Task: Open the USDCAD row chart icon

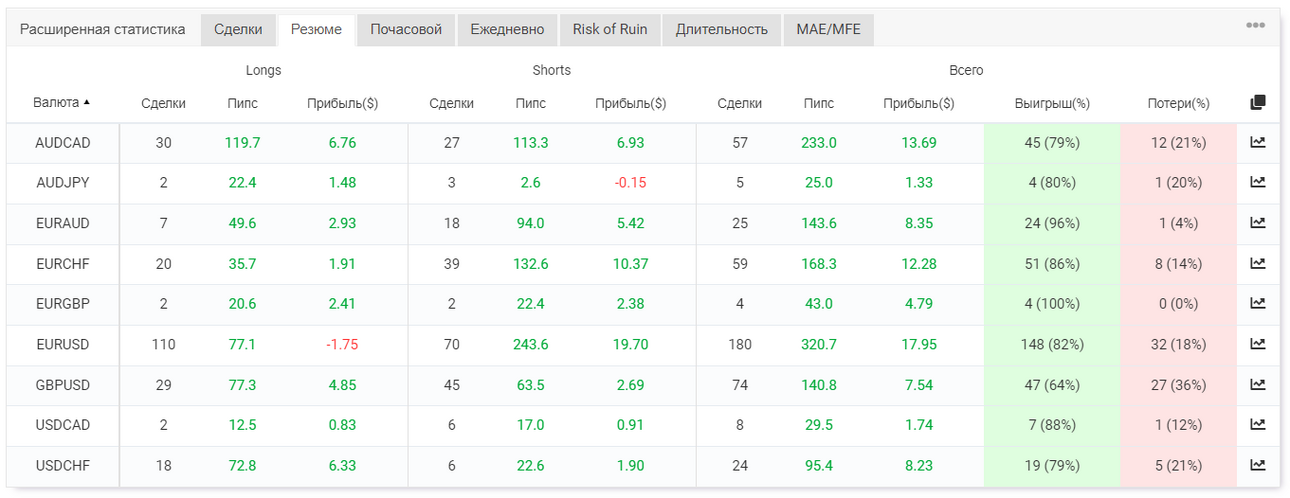Action: point(1257,425)
